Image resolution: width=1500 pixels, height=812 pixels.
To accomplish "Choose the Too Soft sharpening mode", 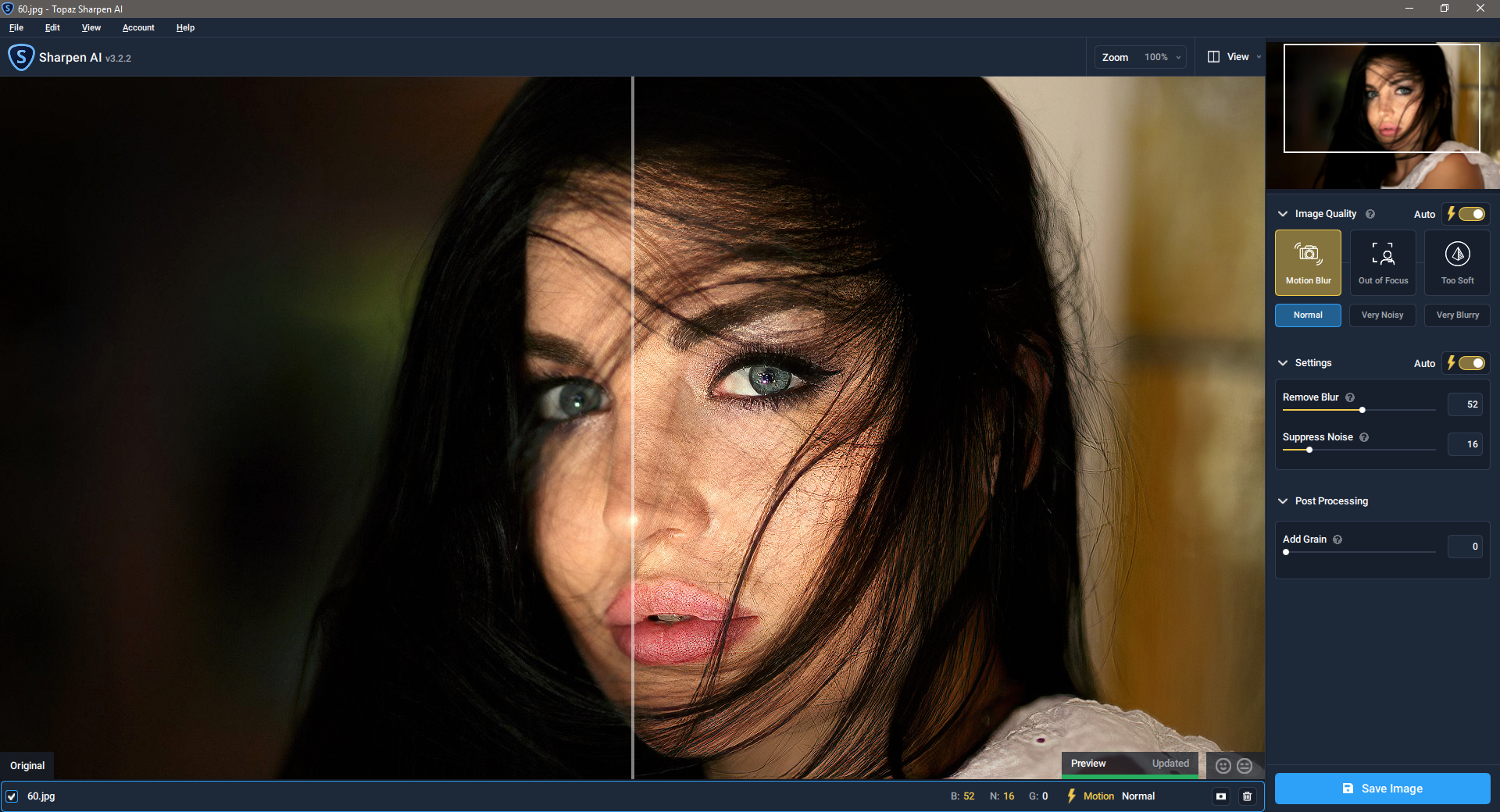I will pos(1457,262).
